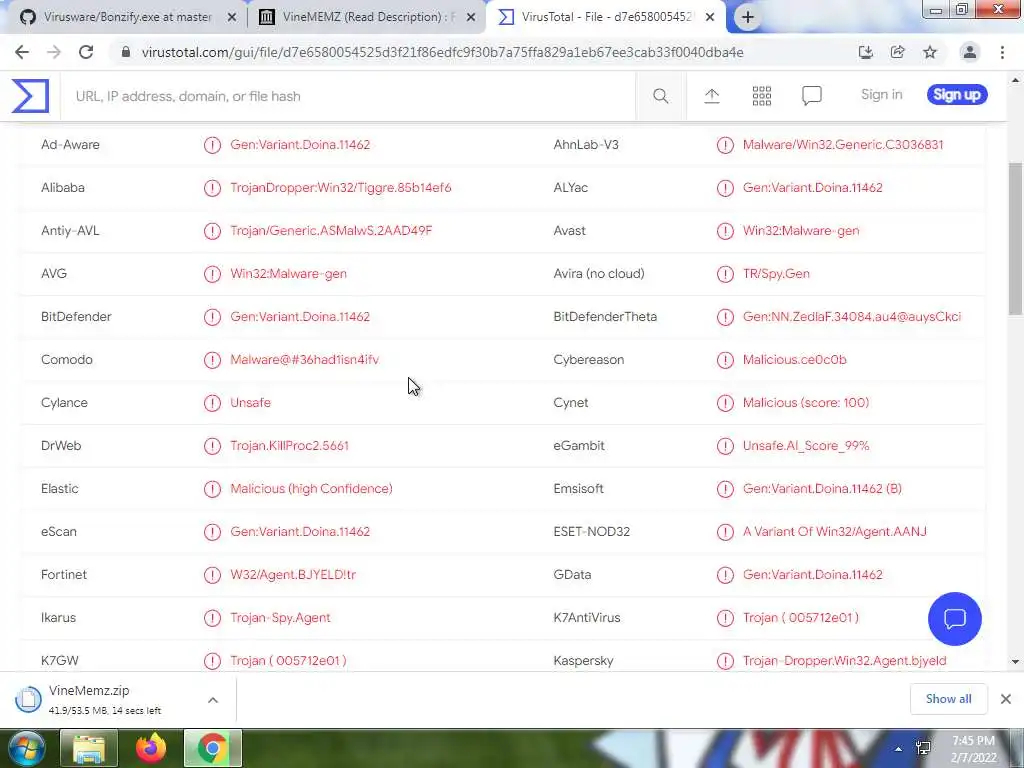Click the Trojan.KillProc2.5661 result

(x=289, y=446)
